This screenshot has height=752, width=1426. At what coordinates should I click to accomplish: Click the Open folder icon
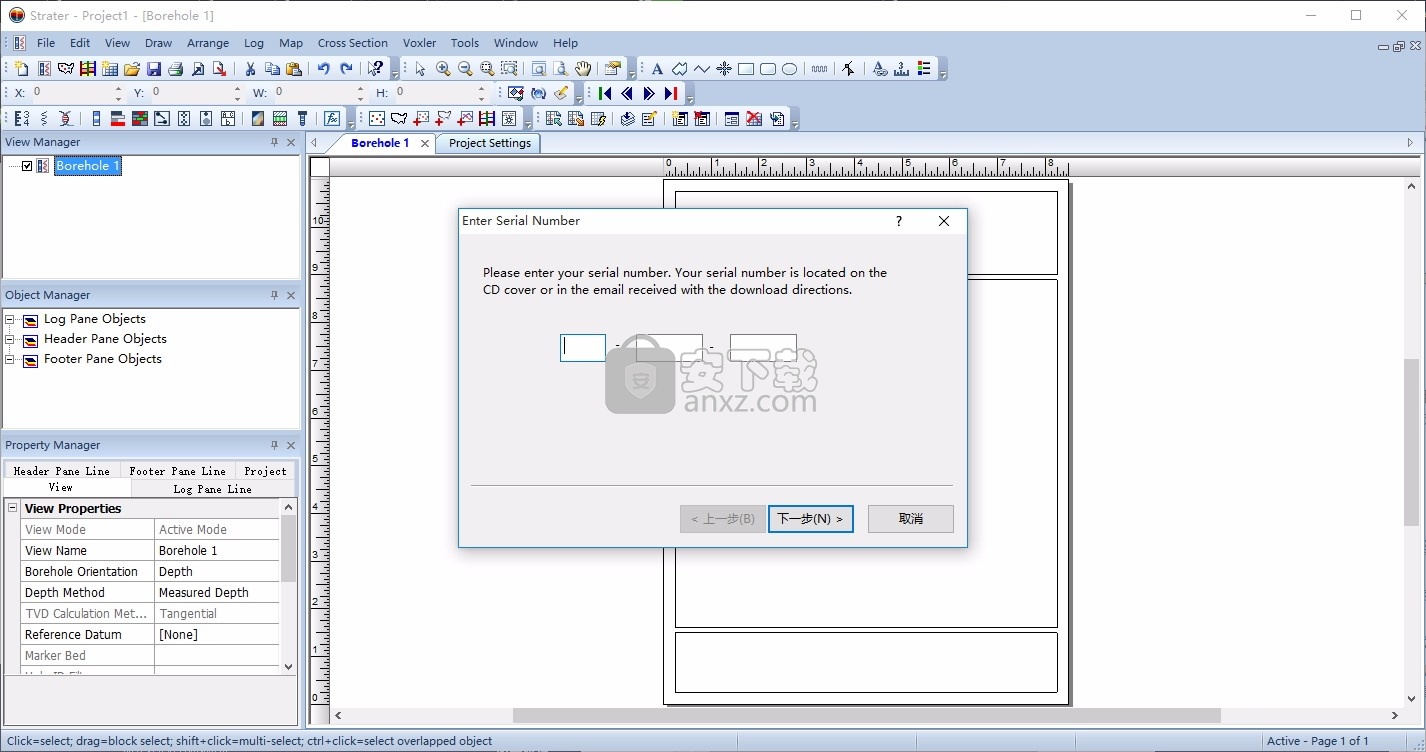132,69
